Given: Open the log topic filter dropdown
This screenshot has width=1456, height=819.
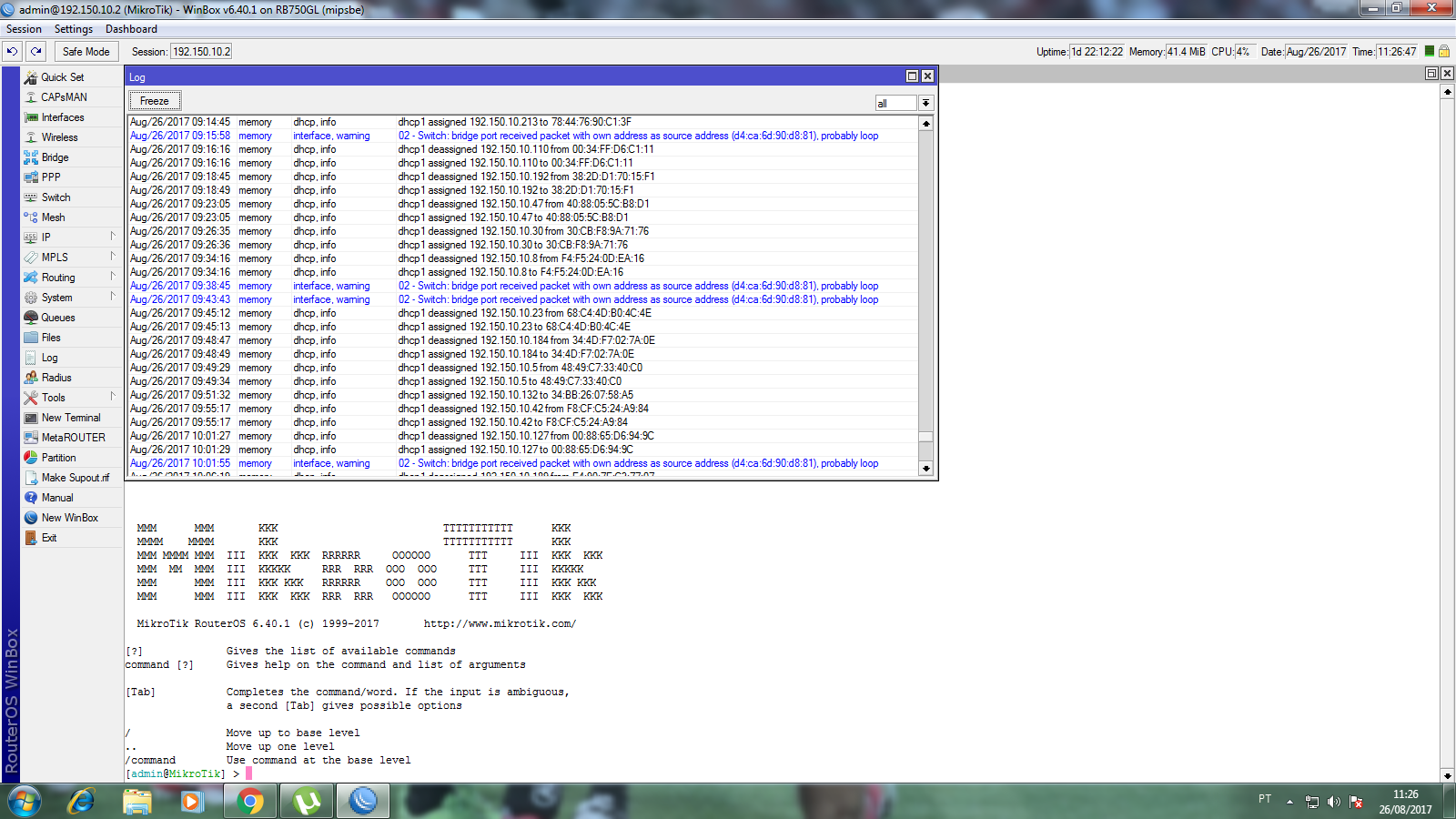Looking at the screenshot, I should point(925,103).
